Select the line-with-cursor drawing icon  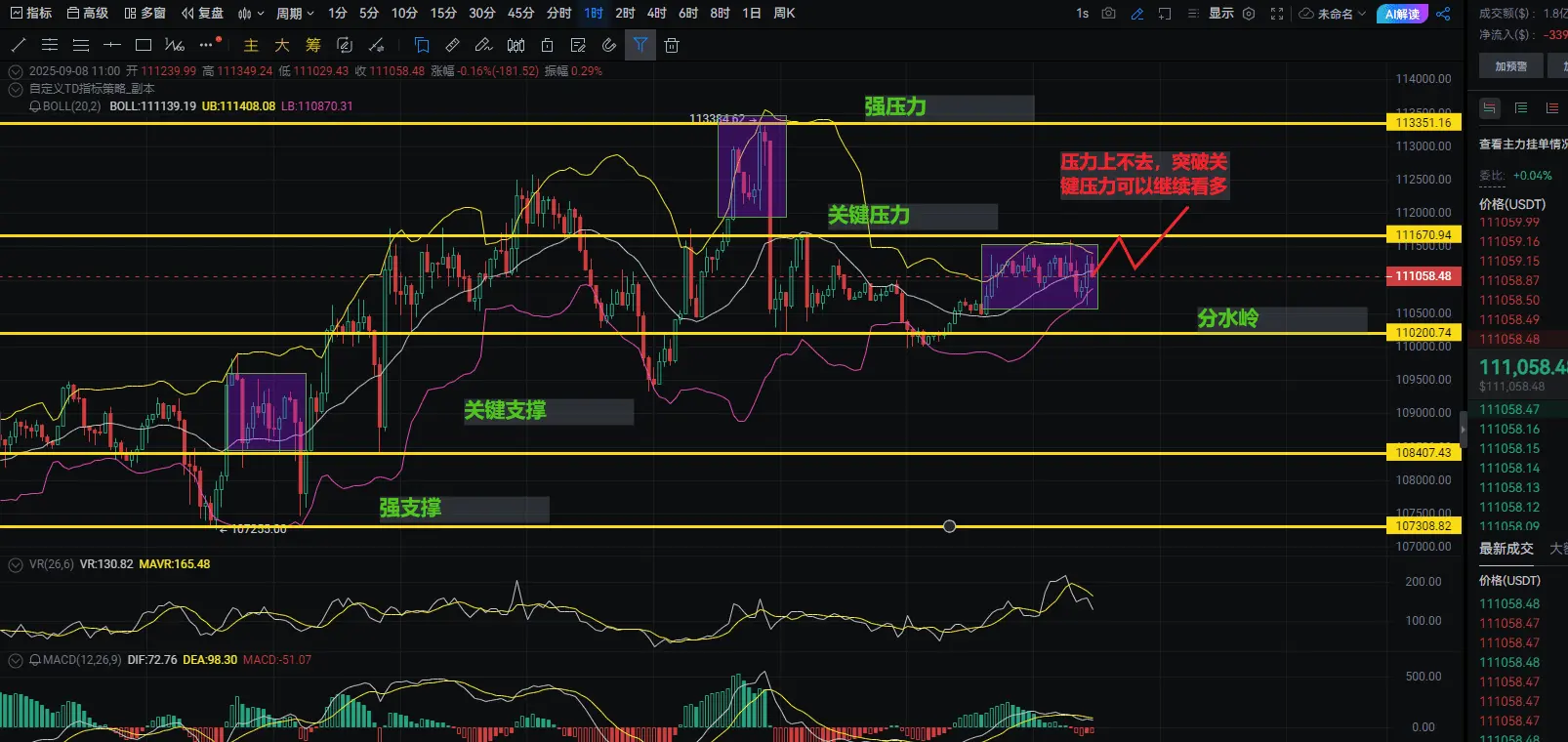click(376, 45)
